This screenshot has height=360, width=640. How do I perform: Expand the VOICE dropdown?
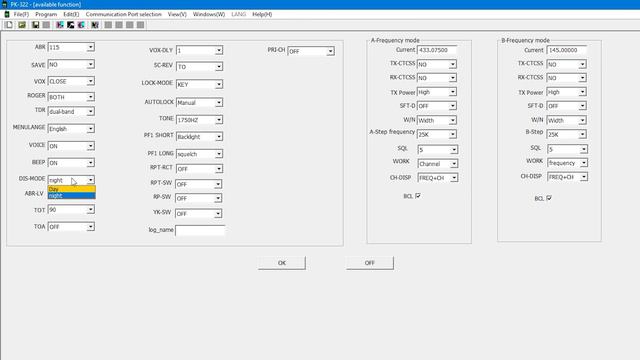point(90,146)
